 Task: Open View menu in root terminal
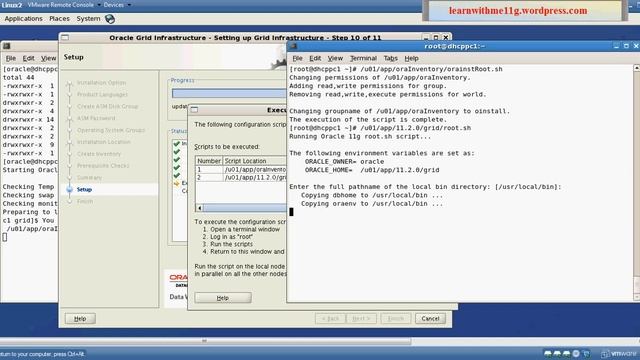click(x=335, y=58)
